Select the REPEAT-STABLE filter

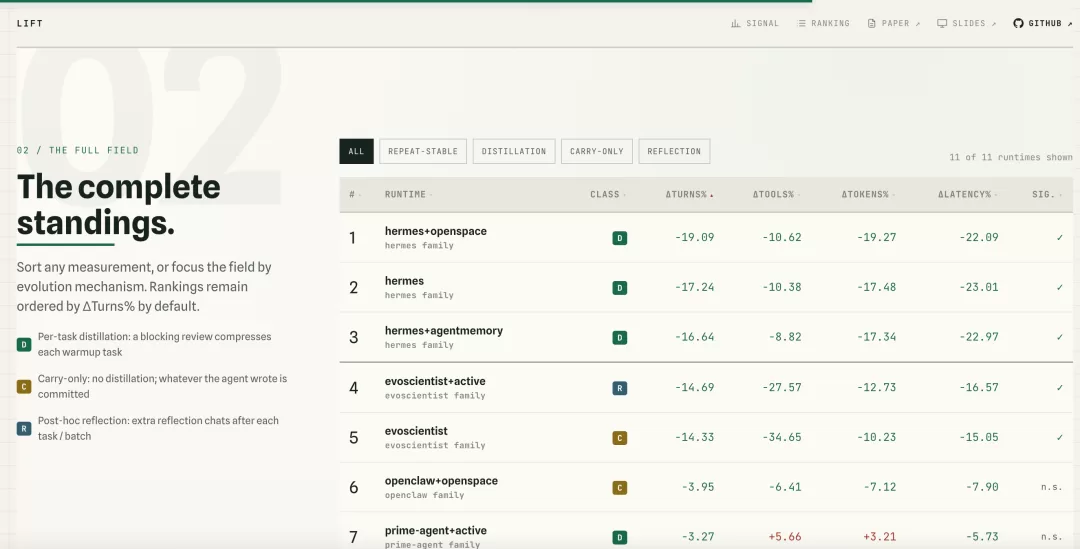click(x=423, y=152)
